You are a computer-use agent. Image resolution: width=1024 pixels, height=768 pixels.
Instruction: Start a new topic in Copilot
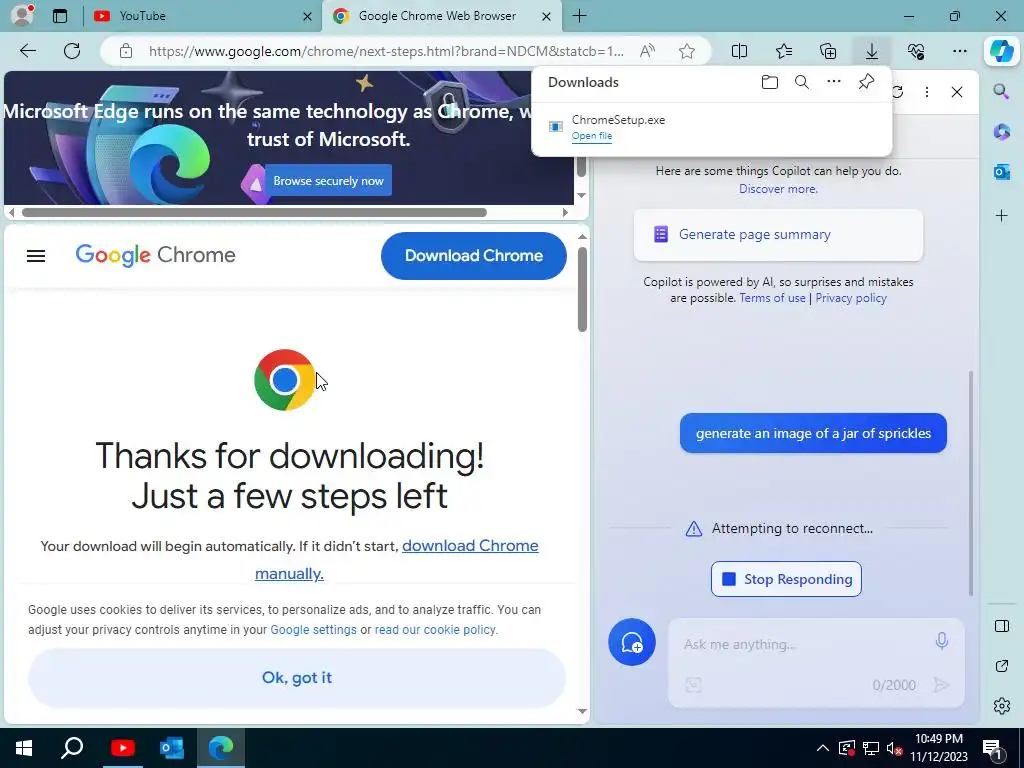tap(632, 642)
